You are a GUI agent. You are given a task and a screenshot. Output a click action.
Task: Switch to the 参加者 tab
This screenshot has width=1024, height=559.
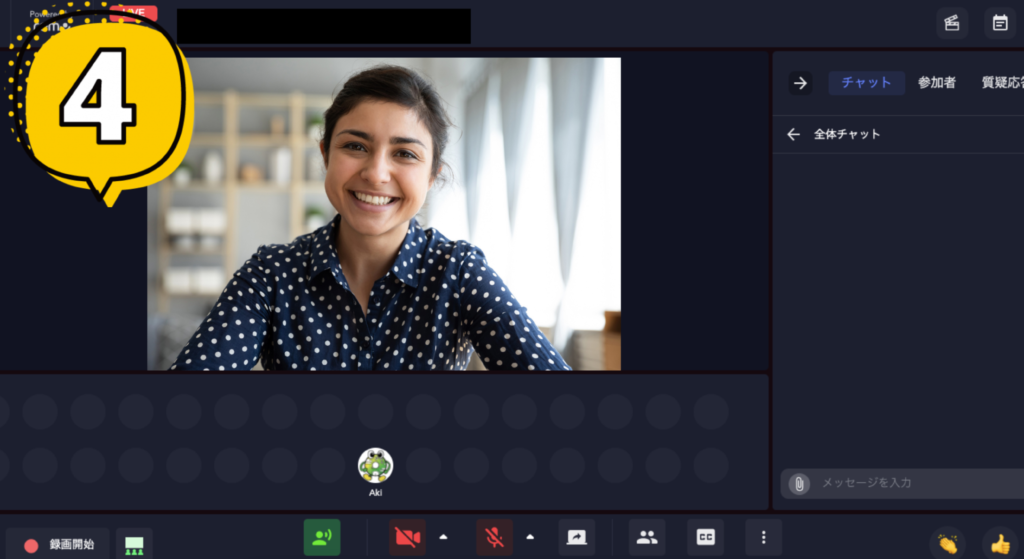point(937,83)
